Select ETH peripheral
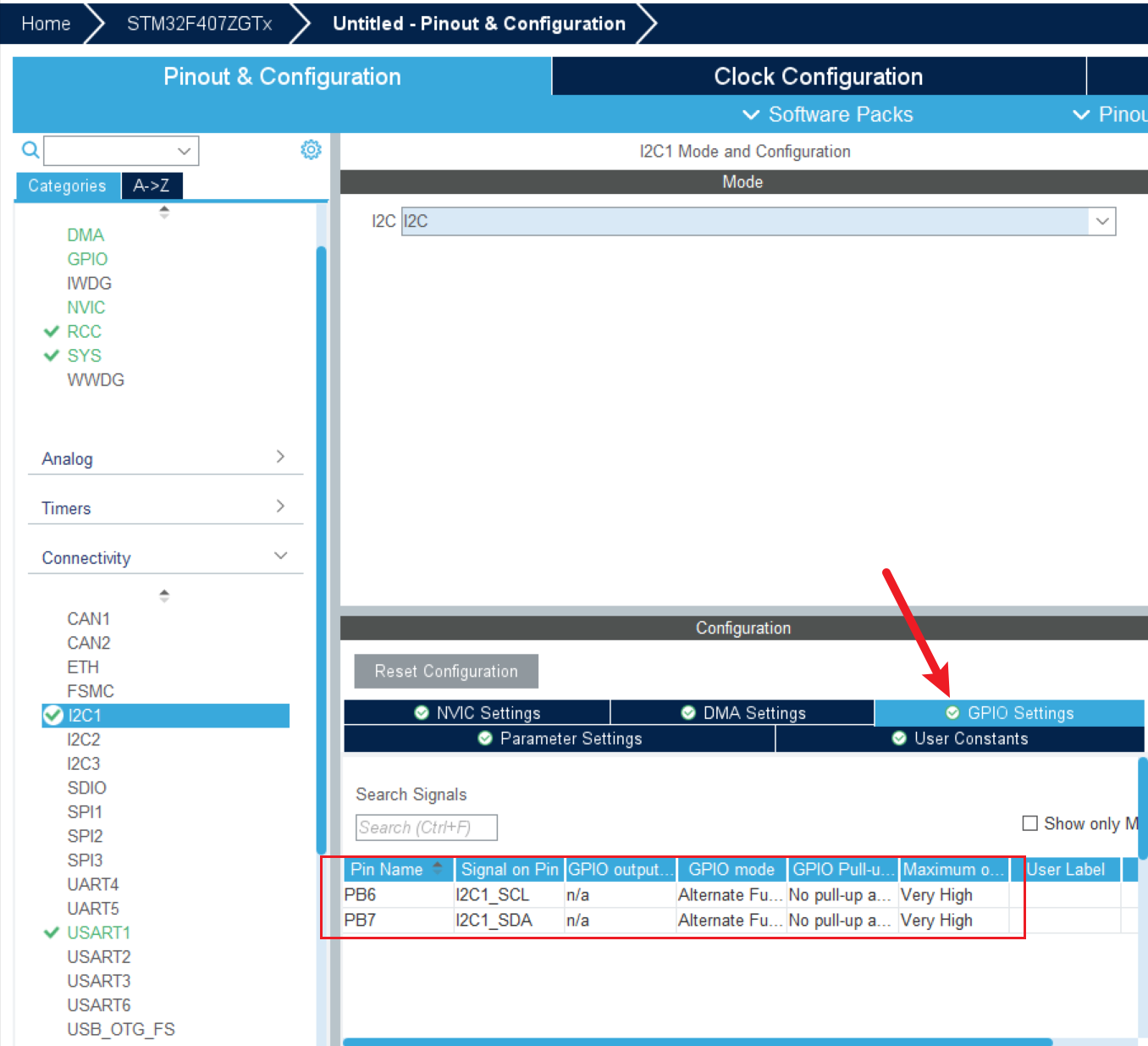The image size is (1148, 1046). 83,667
